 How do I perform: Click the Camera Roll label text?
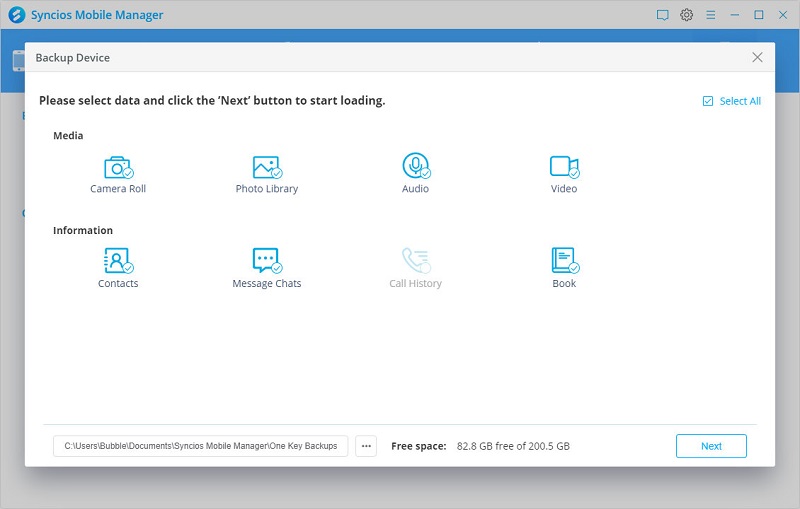118,189
